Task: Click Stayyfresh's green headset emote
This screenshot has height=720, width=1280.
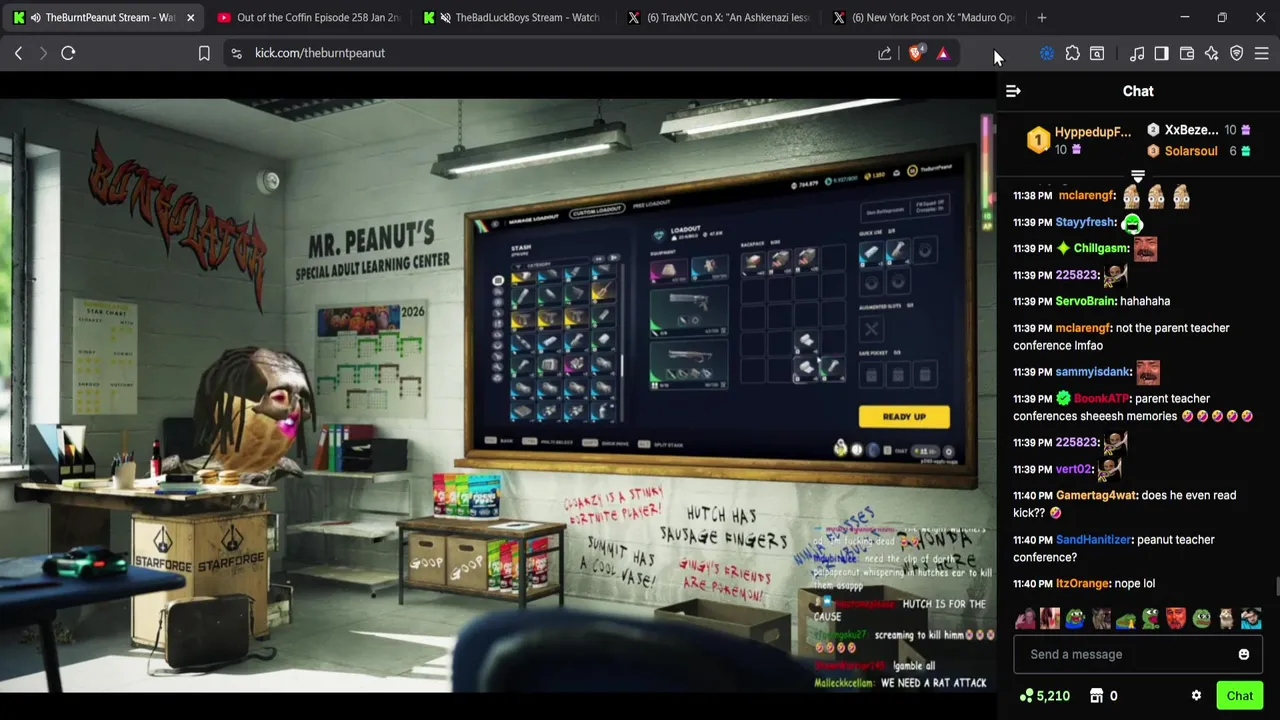Action: [x=1132, y=222]
